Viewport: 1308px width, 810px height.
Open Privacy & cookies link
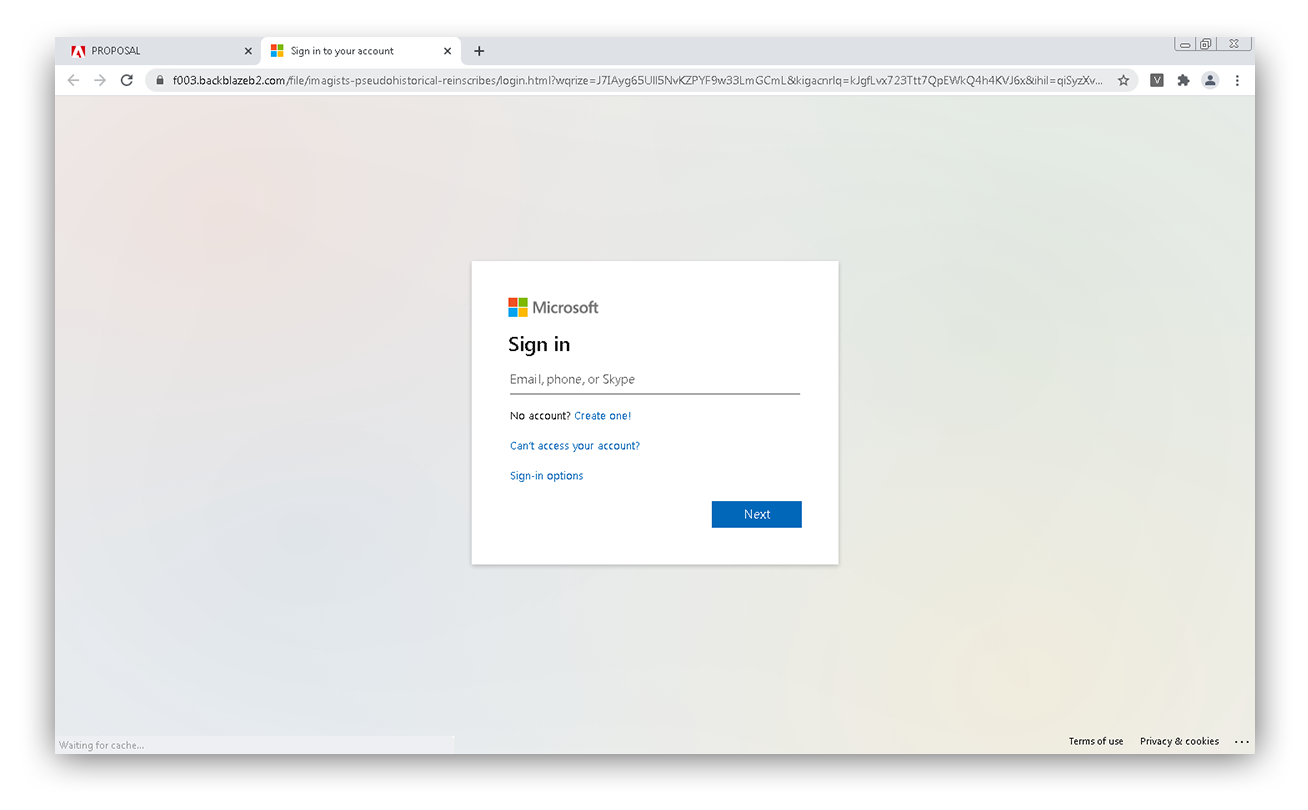click(x=1180, y=742)
